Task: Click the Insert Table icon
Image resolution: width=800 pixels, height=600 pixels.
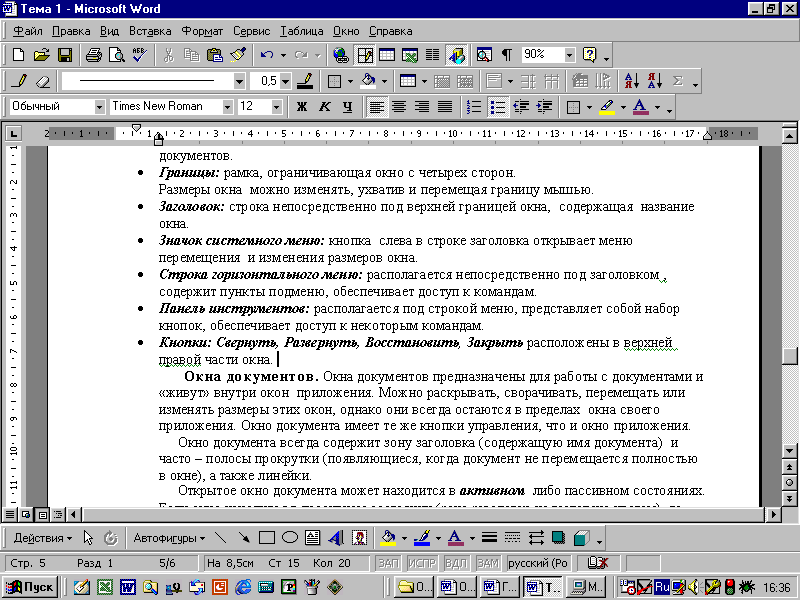Action: pos(386,55)
